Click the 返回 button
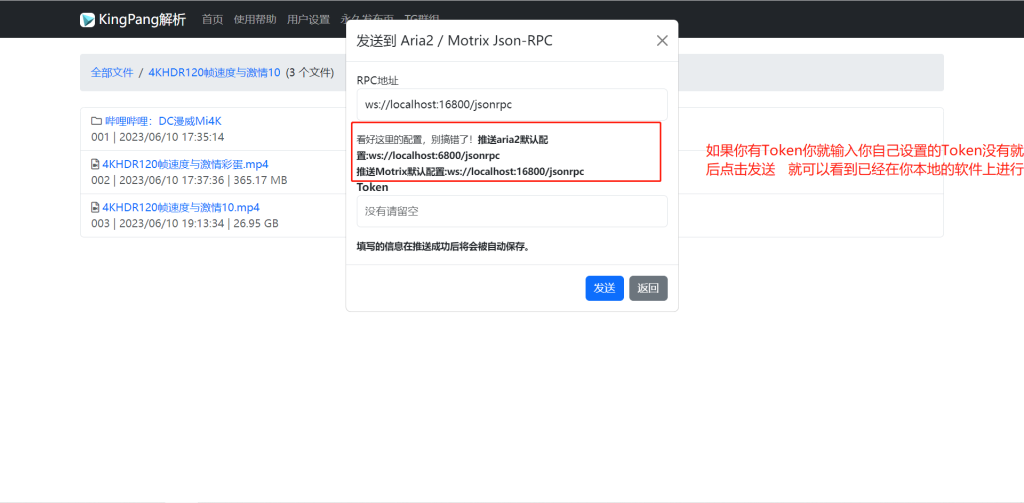Screen dimensions: 1024x503 (648, 288)
